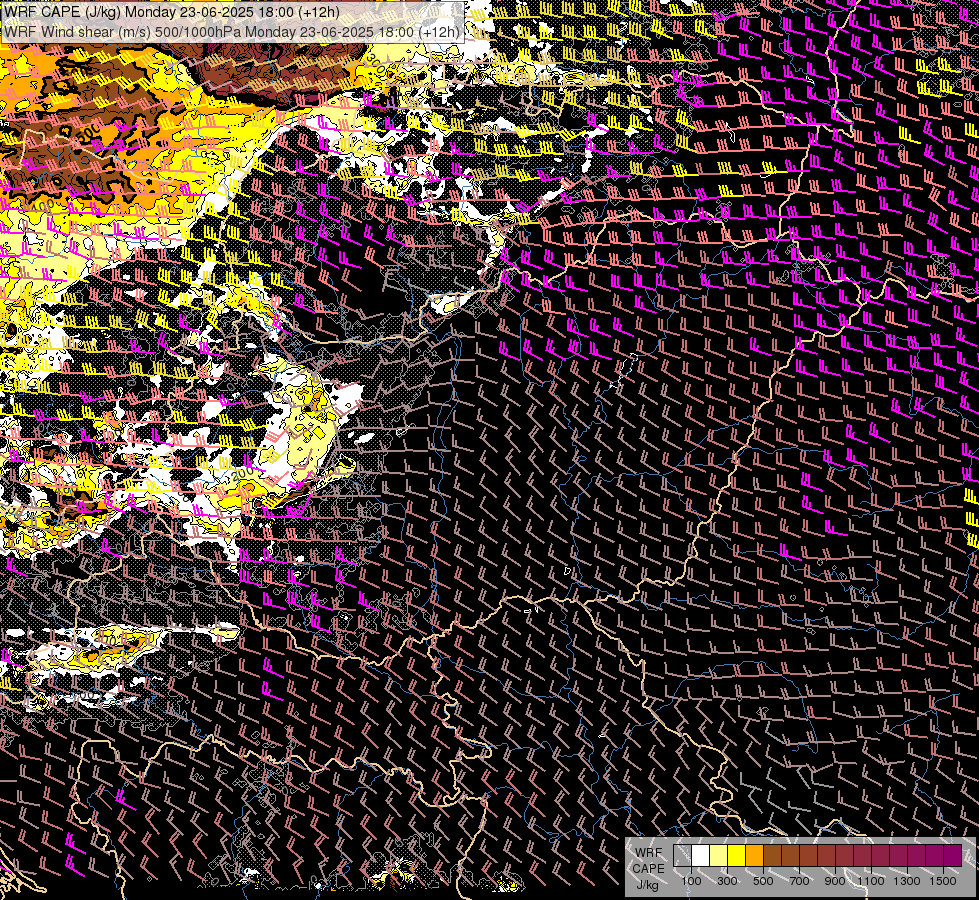Click the '300' legend scale label

(727, 881)
